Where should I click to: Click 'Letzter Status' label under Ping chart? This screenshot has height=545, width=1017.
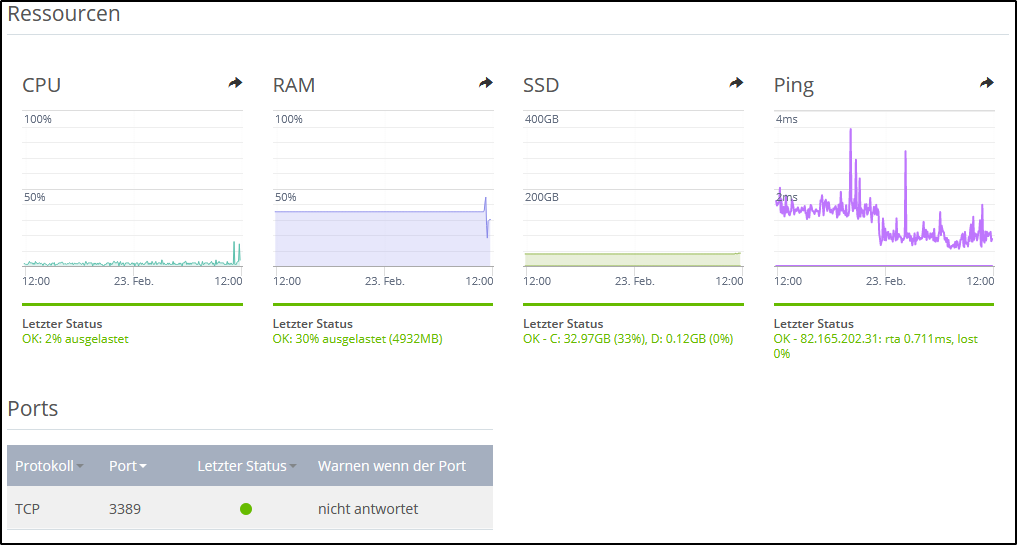[x=814, y=324]
